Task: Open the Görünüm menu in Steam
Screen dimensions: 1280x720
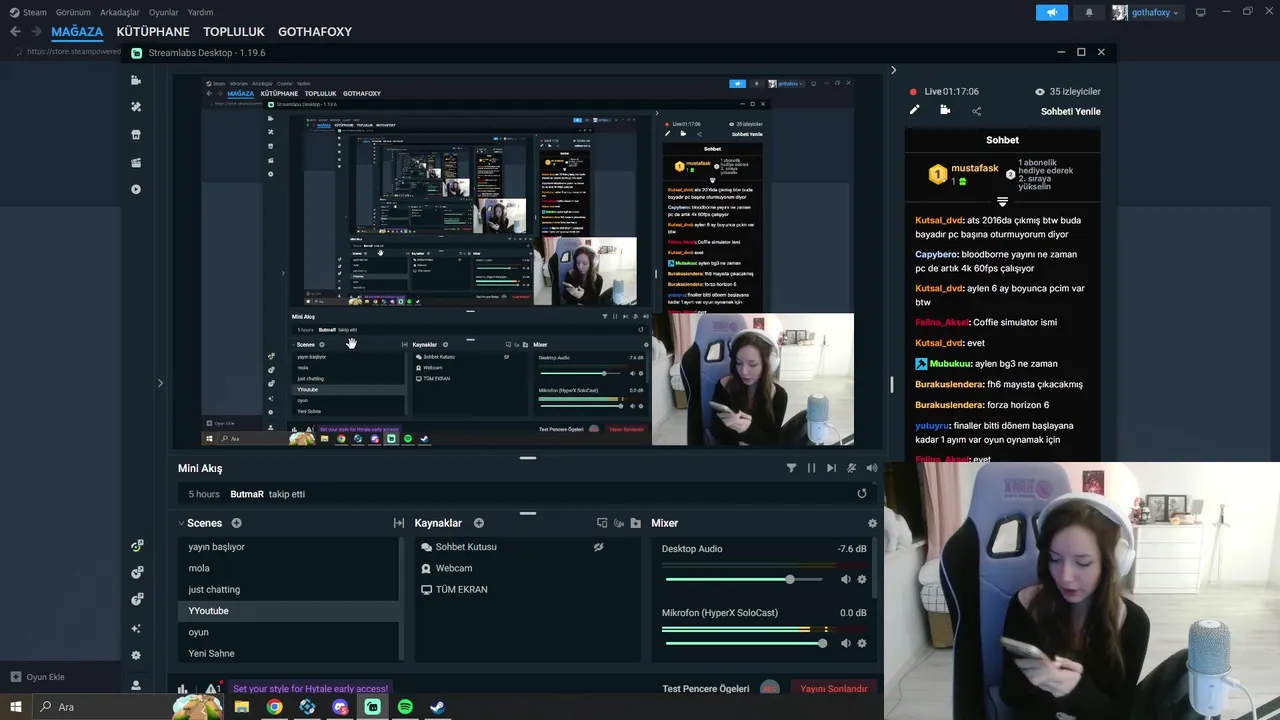Action: click(73, 12)
